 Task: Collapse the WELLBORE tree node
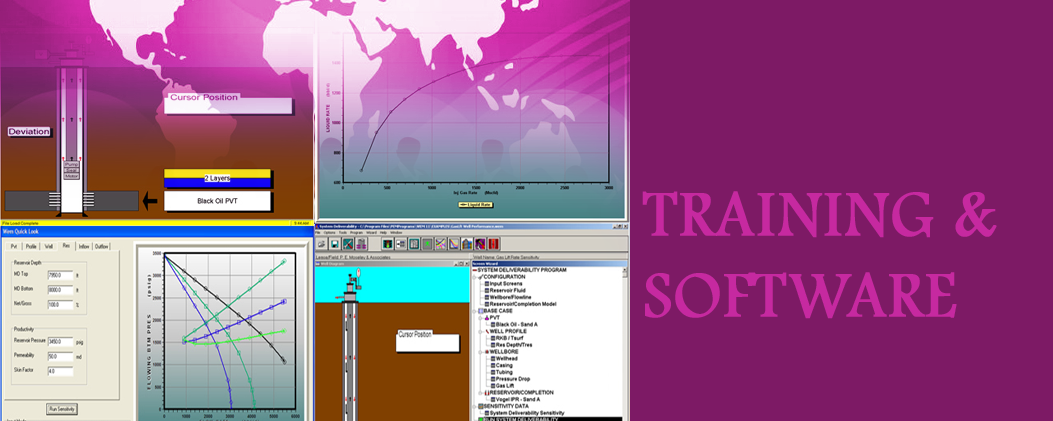480,352
